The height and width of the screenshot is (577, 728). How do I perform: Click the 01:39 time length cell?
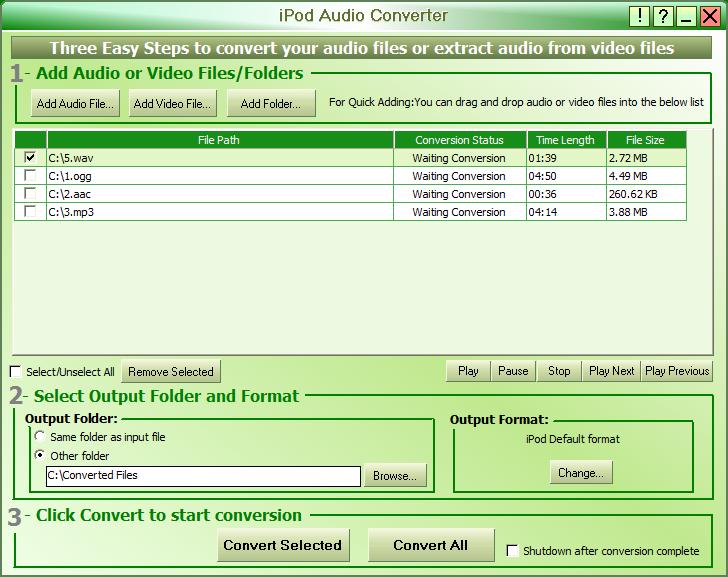[x=566, y=158]
